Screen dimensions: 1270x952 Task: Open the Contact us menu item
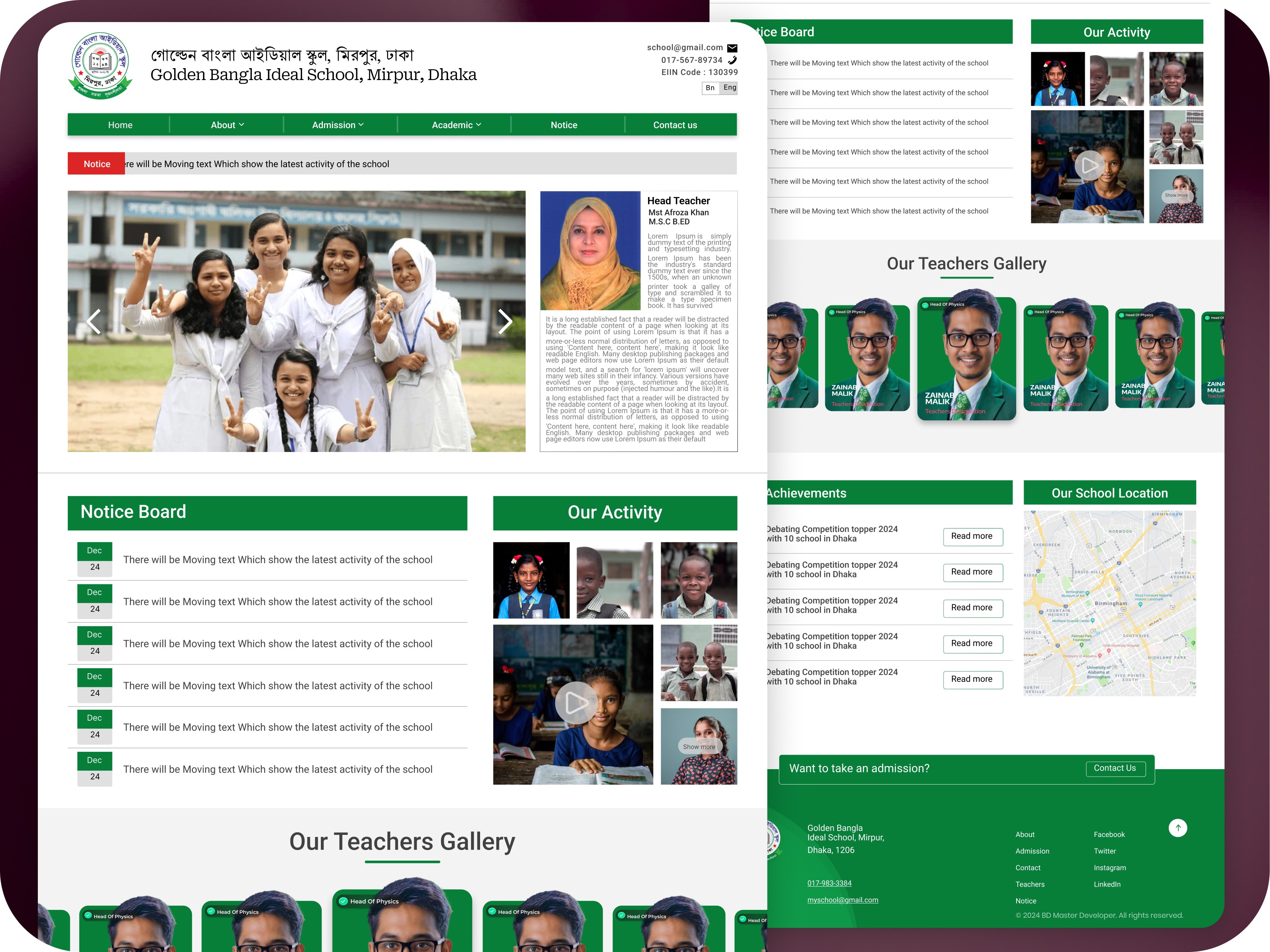point(675,125)
